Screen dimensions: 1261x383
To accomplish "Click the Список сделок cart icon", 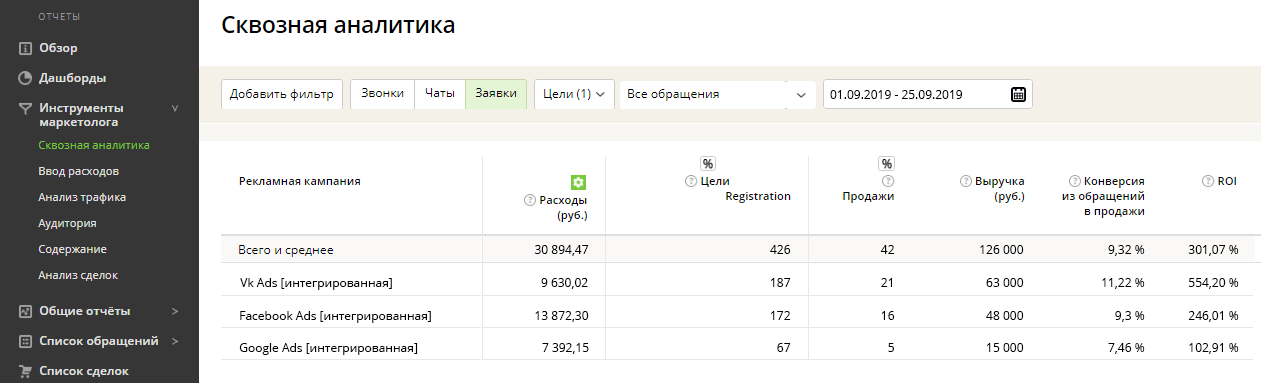I will click(26, 371).
